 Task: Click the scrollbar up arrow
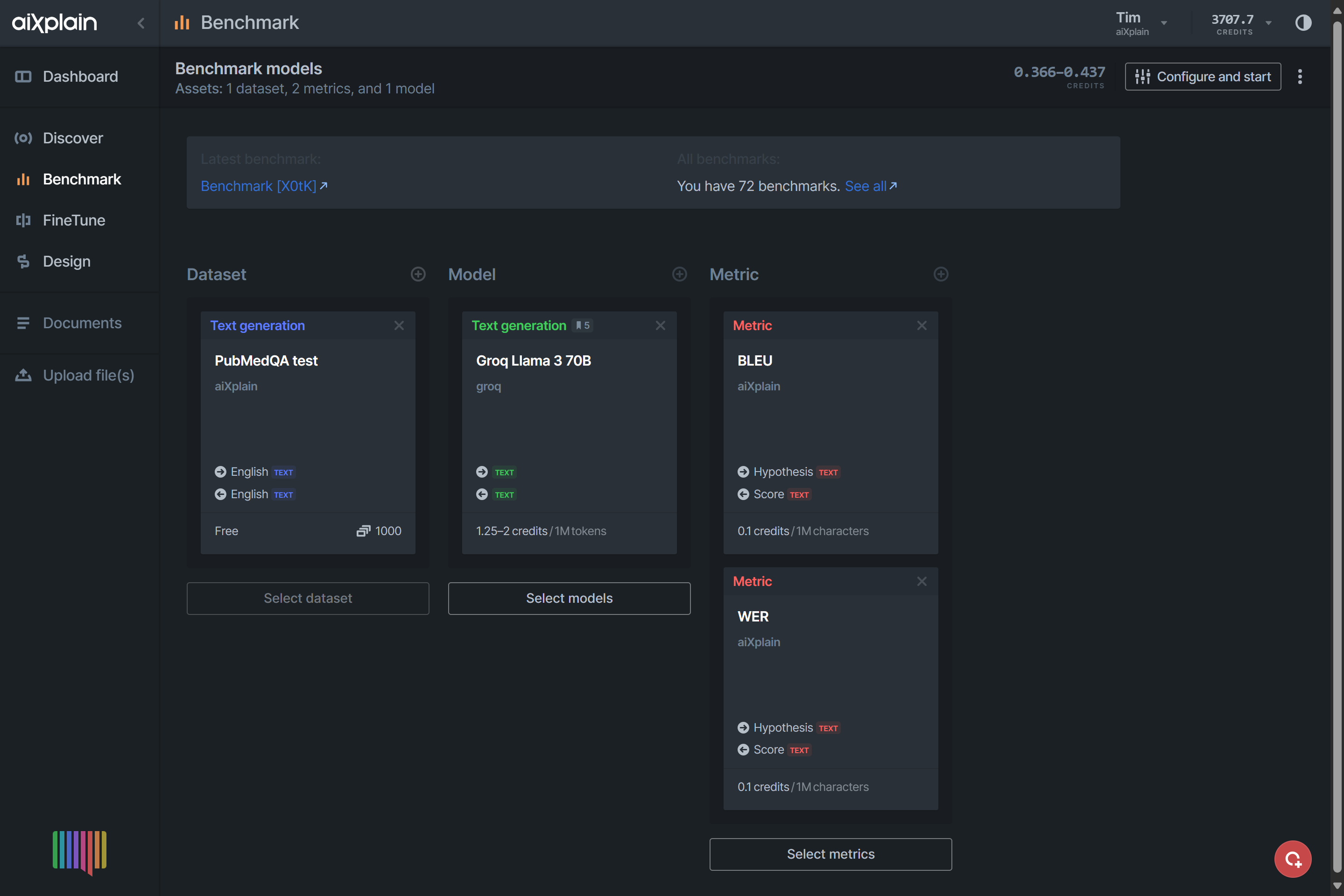1337,10
